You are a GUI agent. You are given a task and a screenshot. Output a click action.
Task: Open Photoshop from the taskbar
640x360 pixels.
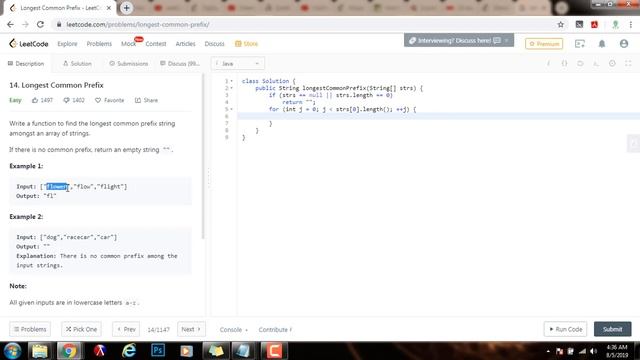coord(158,351)
